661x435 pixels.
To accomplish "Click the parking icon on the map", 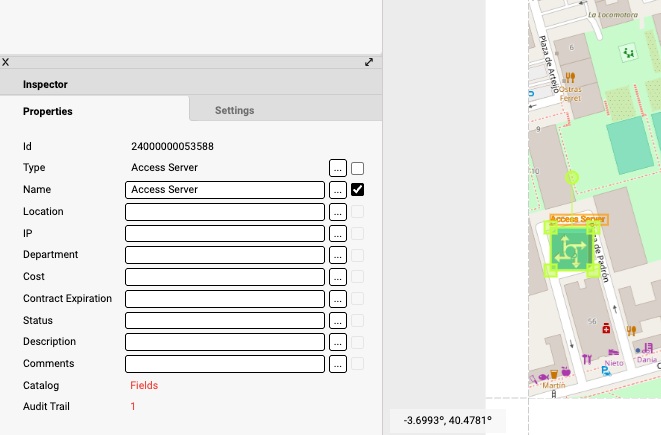I will (x=605, y=370).
